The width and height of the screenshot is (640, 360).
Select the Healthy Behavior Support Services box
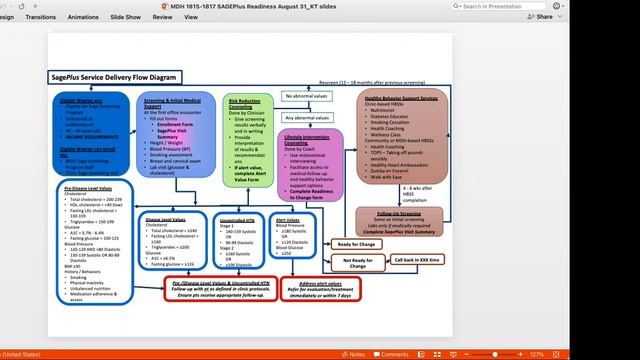[402, 136]
